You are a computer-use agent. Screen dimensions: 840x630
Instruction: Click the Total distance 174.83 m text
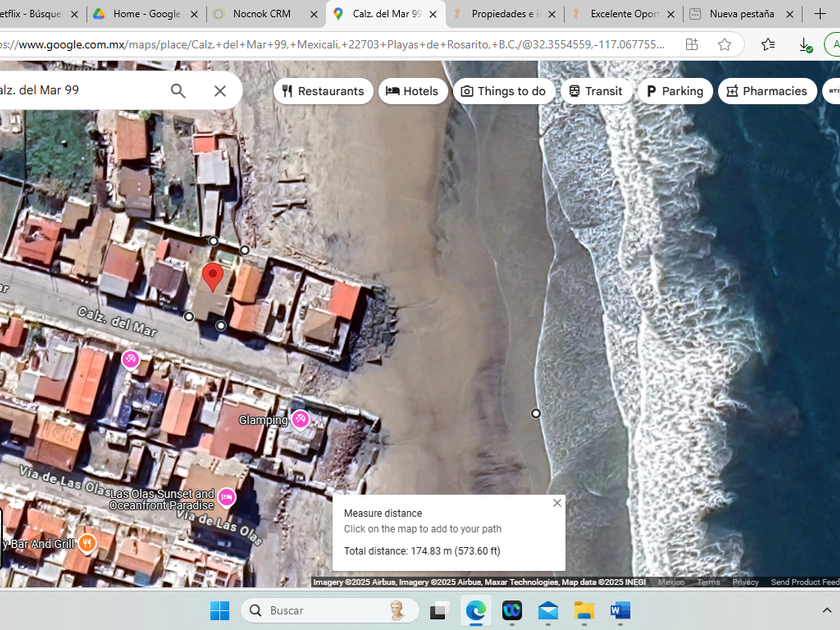(422, 551)
